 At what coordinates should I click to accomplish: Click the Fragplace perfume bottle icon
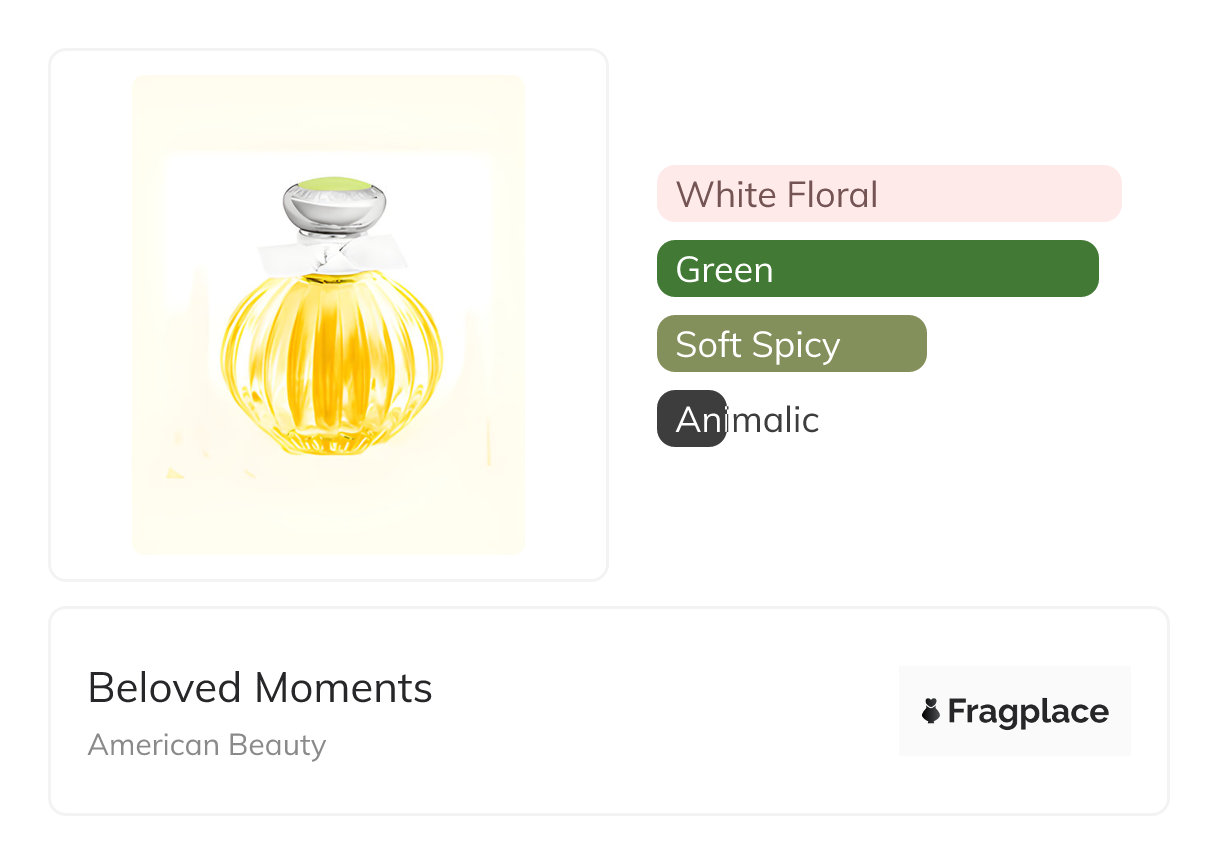click(931, 712)
